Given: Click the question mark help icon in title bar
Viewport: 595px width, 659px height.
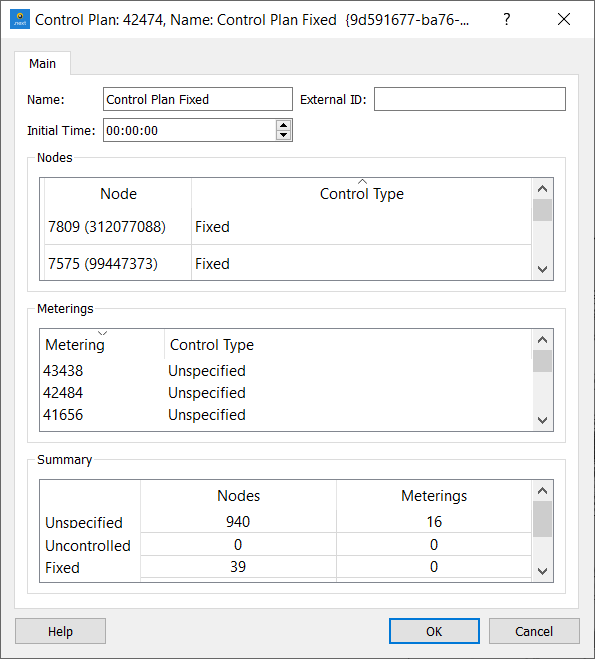Looking at the screenshot, I should tap(507, 19).
